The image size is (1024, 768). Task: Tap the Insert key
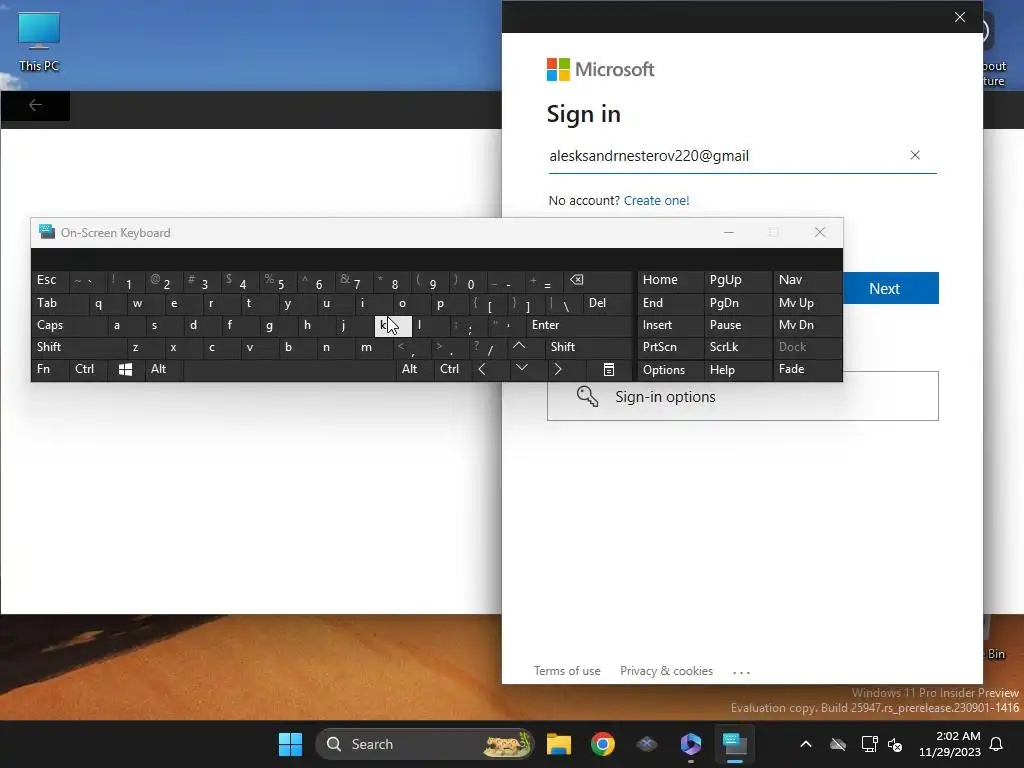[671, 325]
